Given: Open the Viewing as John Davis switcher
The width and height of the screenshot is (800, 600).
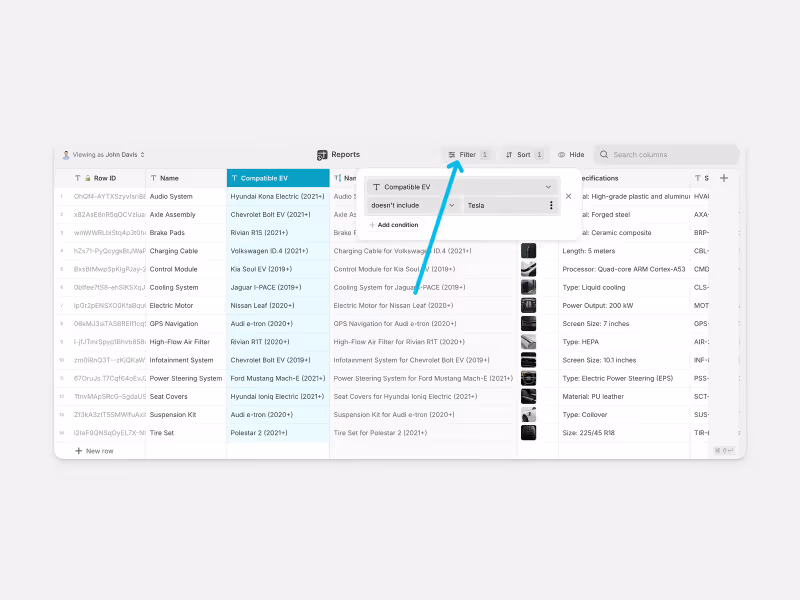Looking at the screenshot, I should click(104, 155).
